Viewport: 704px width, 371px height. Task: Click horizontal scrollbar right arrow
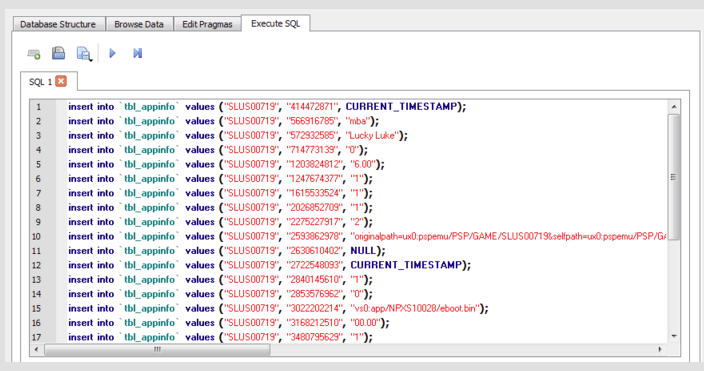(660, 349)
